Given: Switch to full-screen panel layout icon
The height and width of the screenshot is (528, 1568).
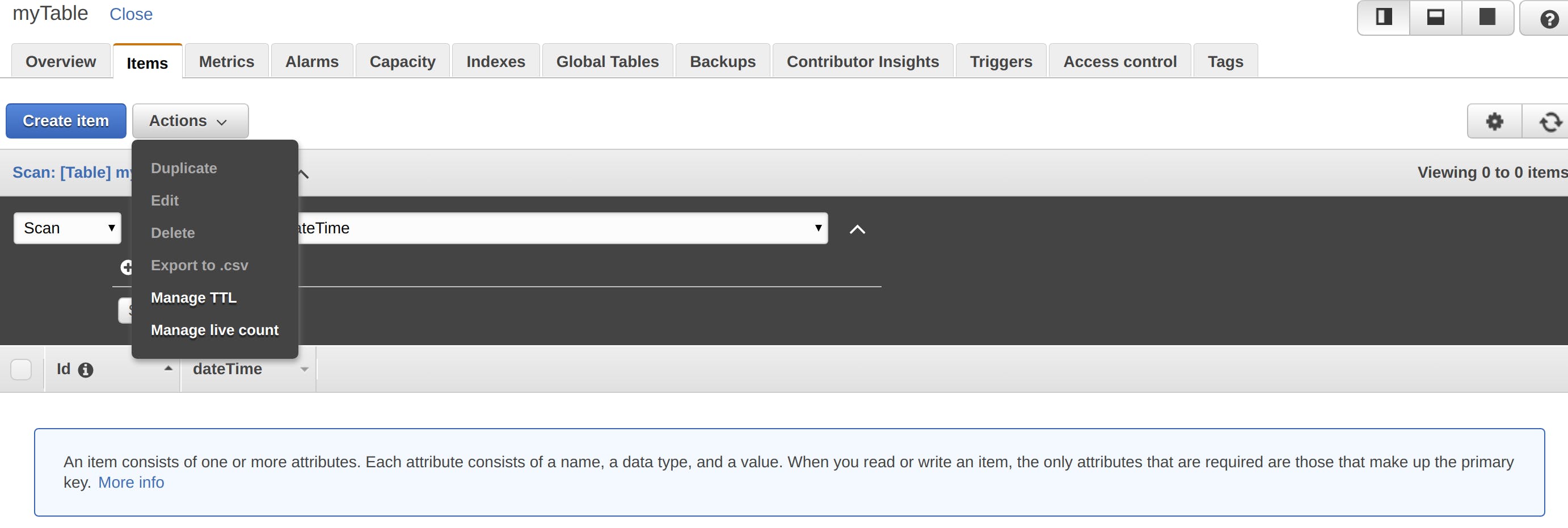Looking at the screenshot, I should click(1487, 18).
